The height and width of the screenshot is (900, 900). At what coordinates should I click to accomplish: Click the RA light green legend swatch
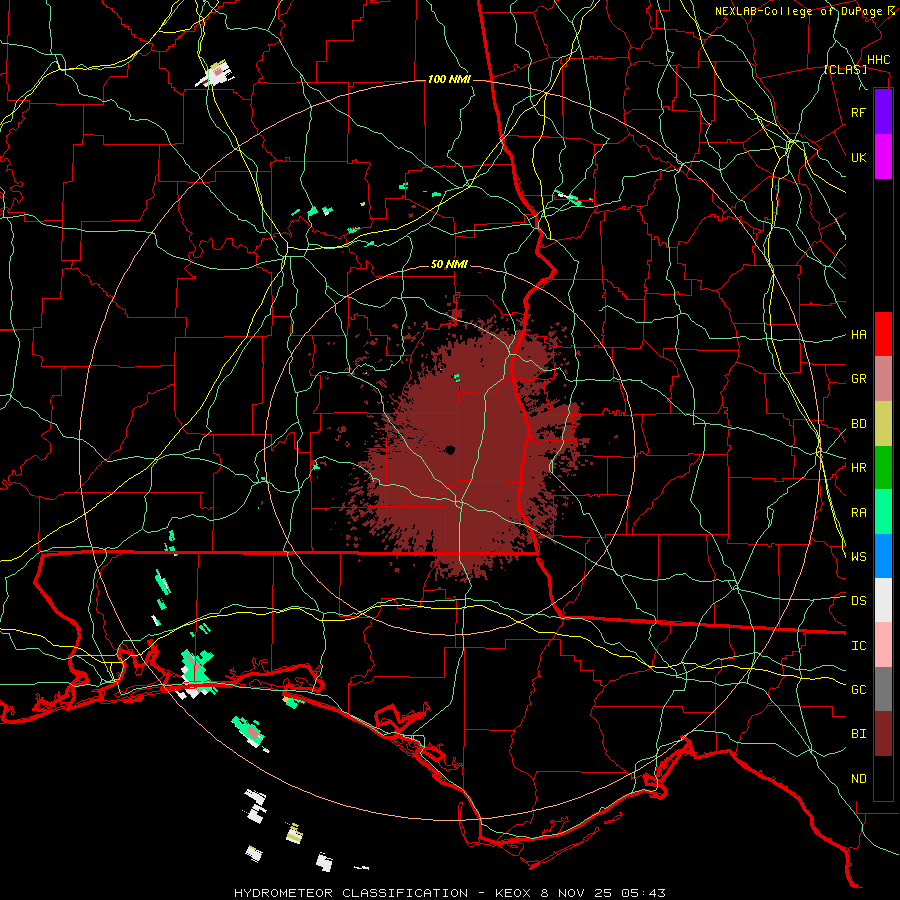click(883, 512)
